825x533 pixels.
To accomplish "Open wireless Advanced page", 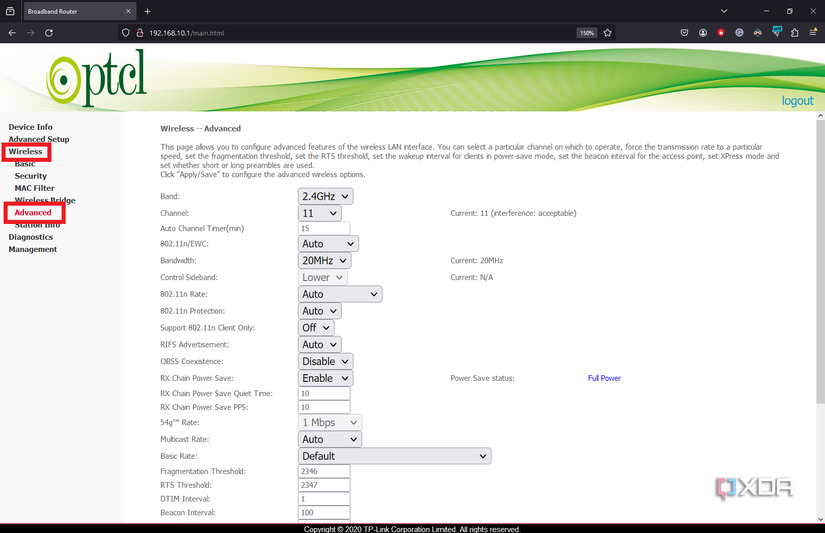I will coord(33,213).
